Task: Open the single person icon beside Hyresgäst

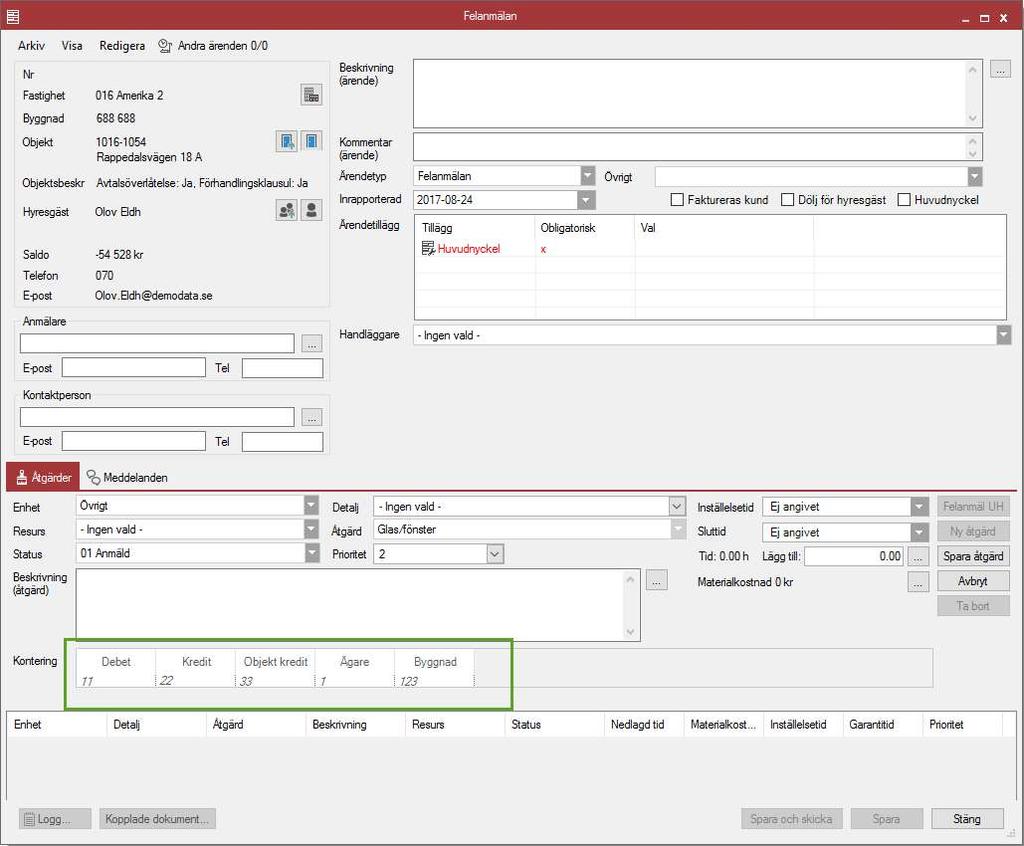Action: point(312,210)
